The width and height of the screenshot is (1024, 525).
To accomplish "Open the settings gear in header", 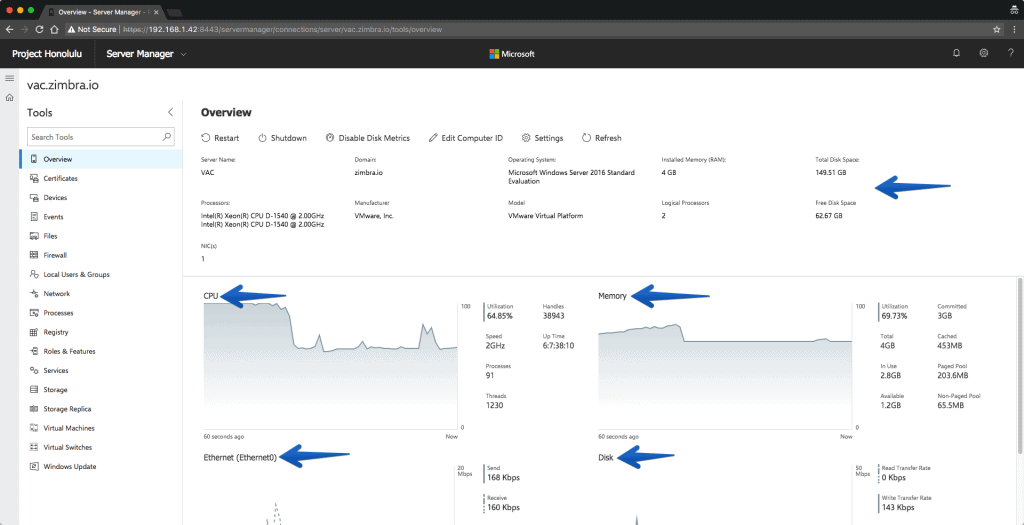I will point(984,54).
